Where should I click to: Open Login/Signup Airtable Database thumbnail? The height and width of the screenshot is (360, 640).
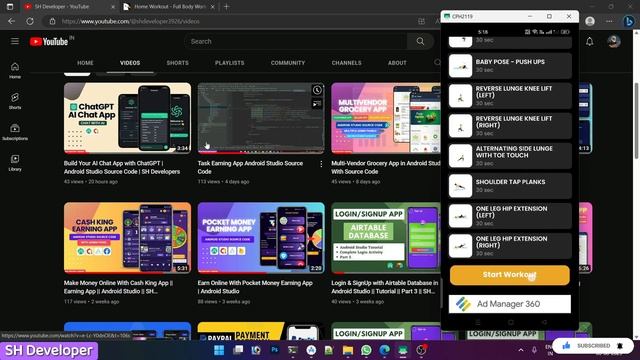(386, 238)
